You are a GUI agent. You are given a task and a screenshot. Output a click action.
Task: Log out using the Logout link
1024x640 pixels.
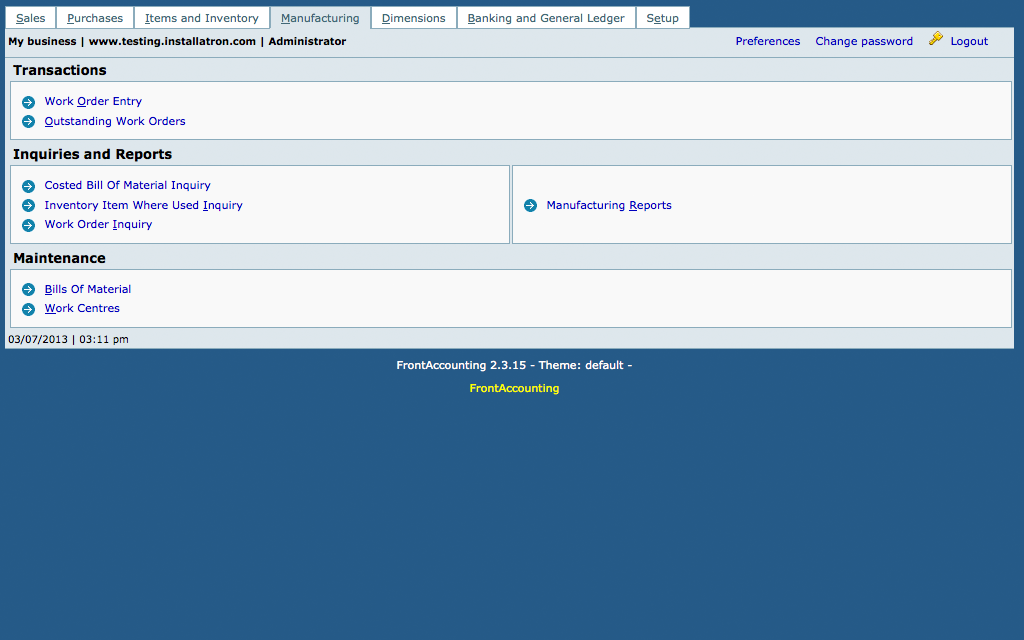point(969,41)
